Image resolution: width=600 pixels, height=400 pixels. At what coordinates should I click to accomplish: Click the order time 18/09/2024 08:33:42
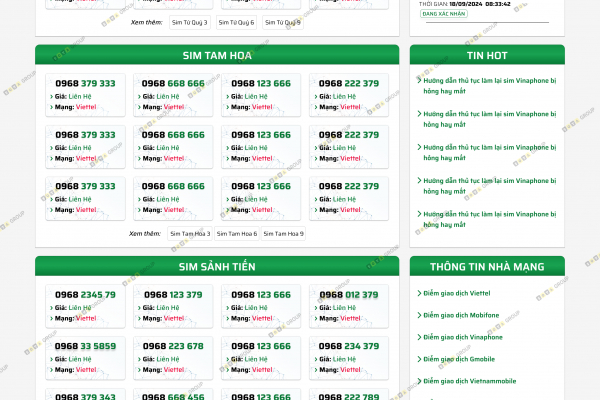479,4
